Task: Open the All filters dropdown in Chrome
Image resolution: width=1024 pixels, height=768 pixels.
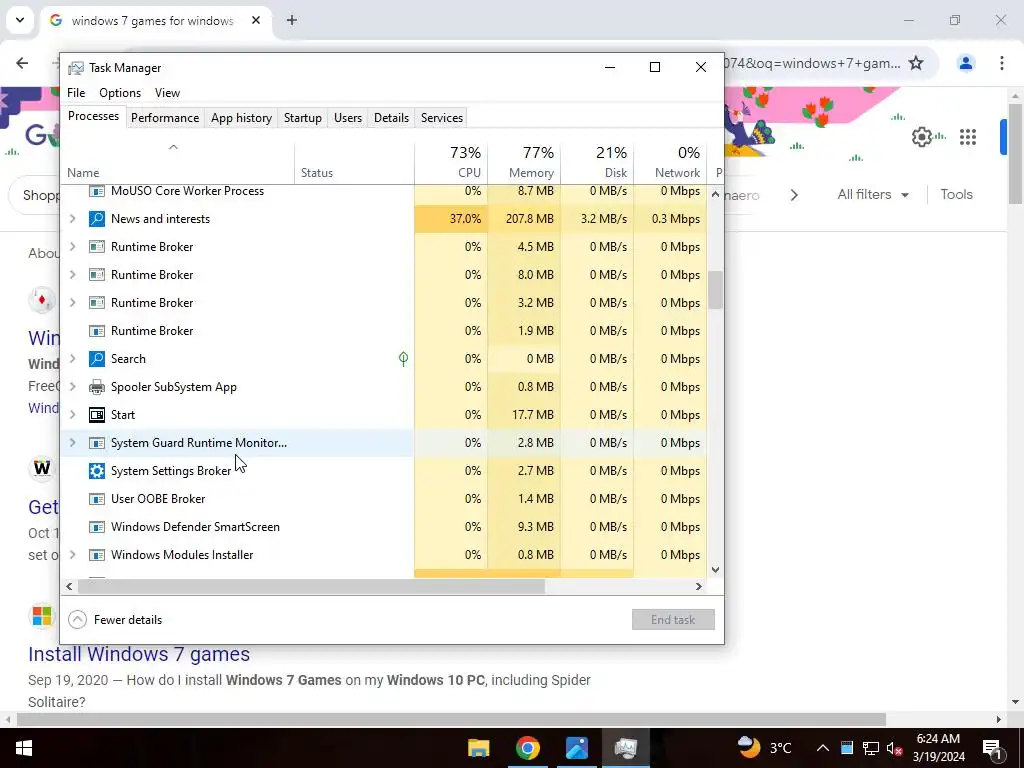Action: coord(873,195)
